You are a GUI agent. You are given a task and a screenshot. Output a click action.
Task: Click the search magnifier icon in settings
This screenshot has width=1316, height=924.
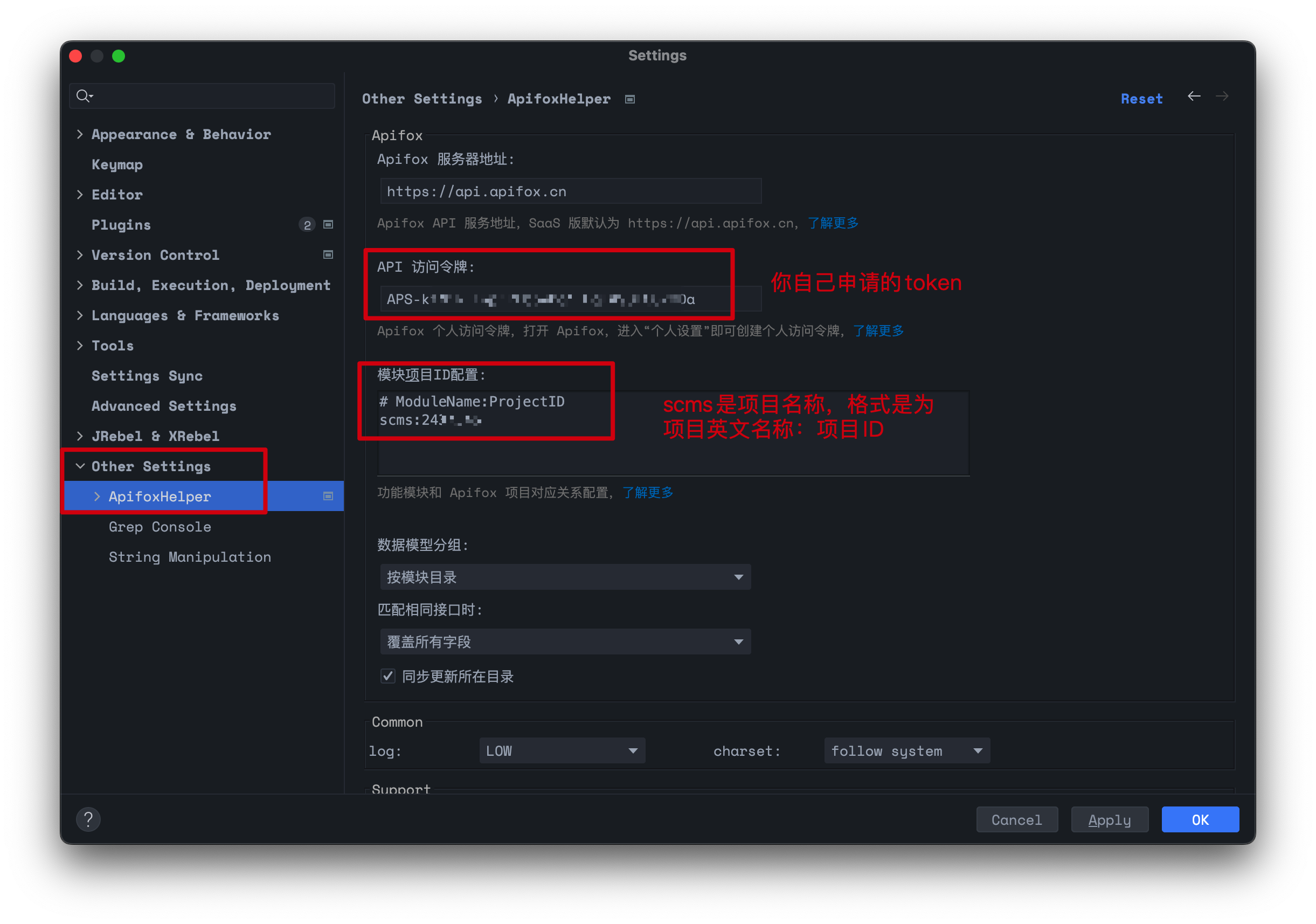84,96
